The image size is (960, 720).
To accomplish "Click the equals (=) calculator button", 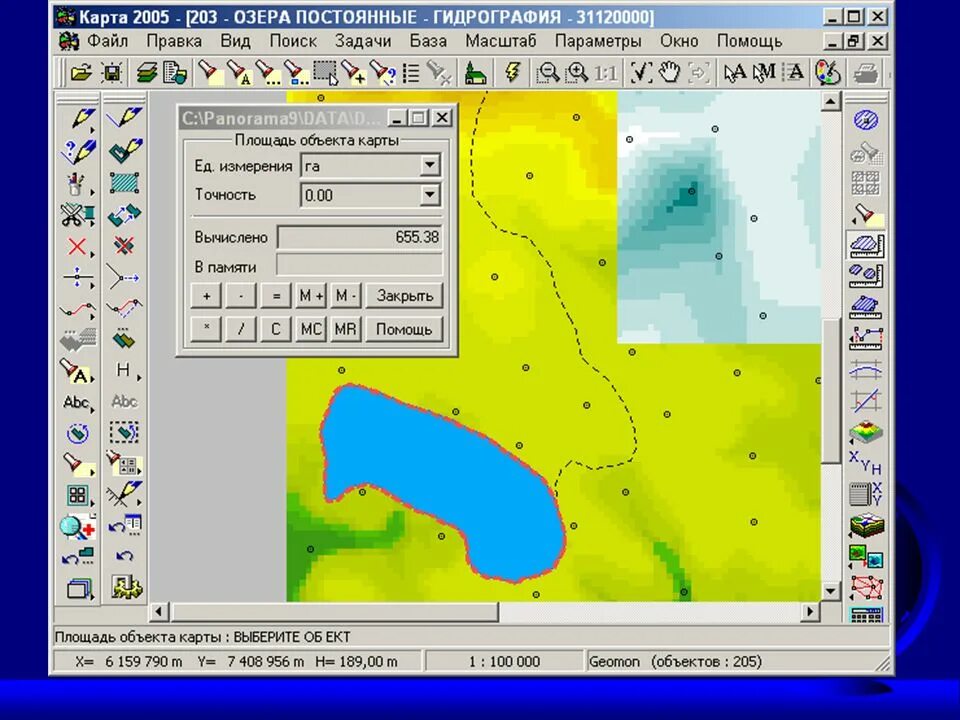I will [276, 296].
